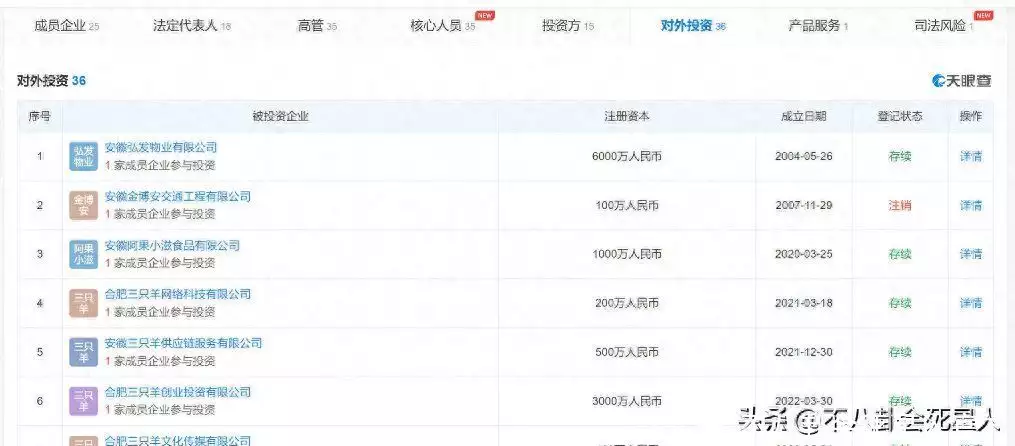Viewport: 1015px width, 446px height.
Task: Click the 注销 status in row 2
Action: tap(900, 205)
